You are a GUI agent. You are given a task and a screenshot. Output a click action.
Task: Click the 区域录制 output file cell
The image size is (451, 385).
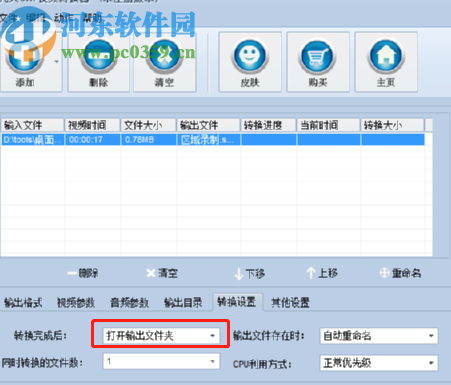coord(208,140)
